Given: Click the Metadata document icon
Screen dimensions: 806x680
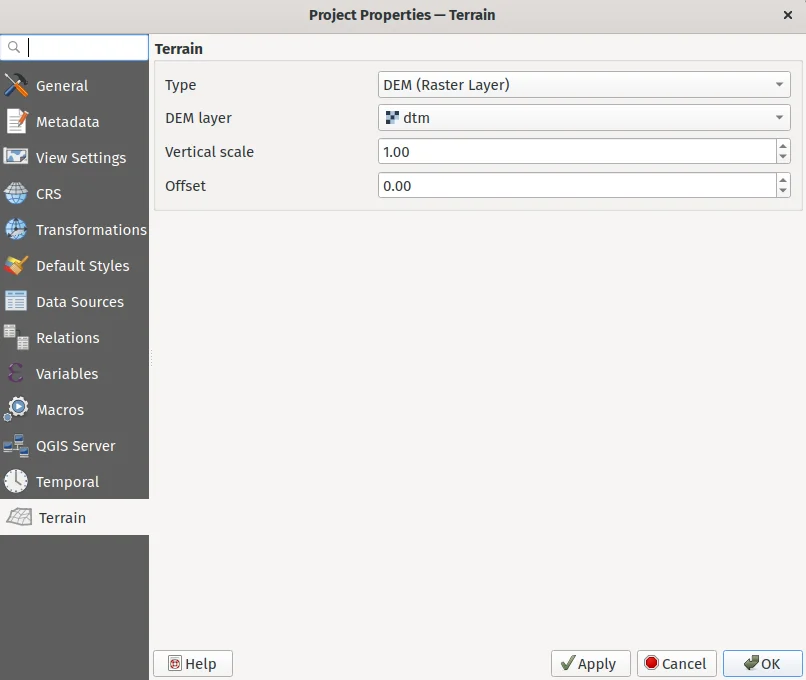Looking at the screenshot, I should coord(16,122).
